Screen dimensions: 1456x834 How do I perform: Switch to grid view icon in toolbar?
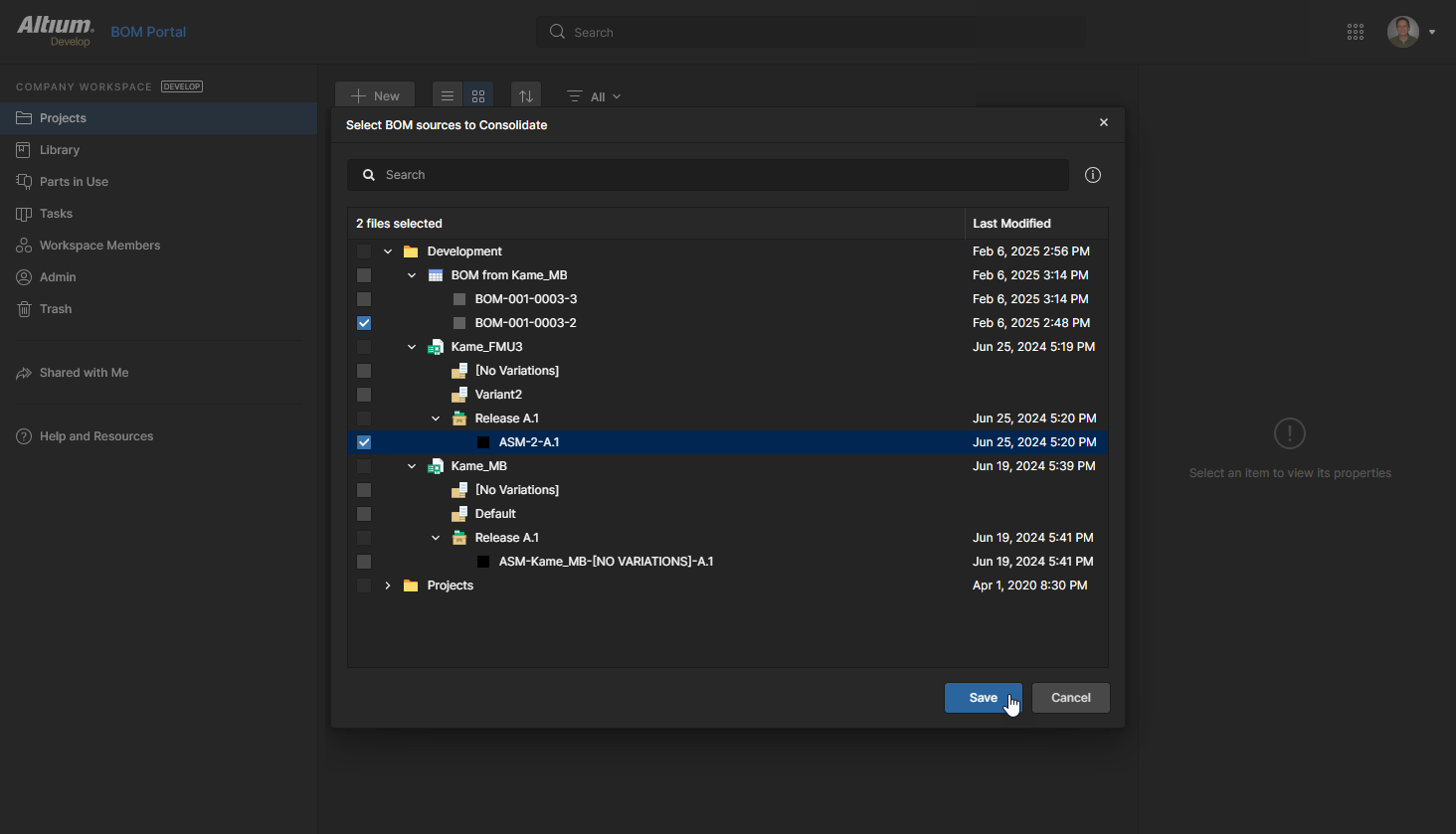tap(478, 96)
